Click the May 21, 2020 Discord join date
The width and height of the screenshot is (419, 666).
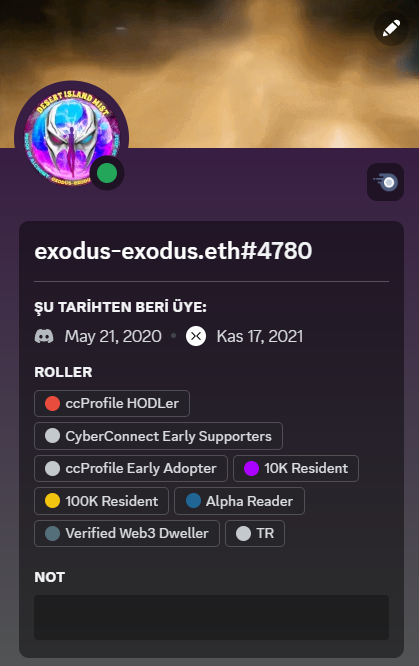[113, 336]
